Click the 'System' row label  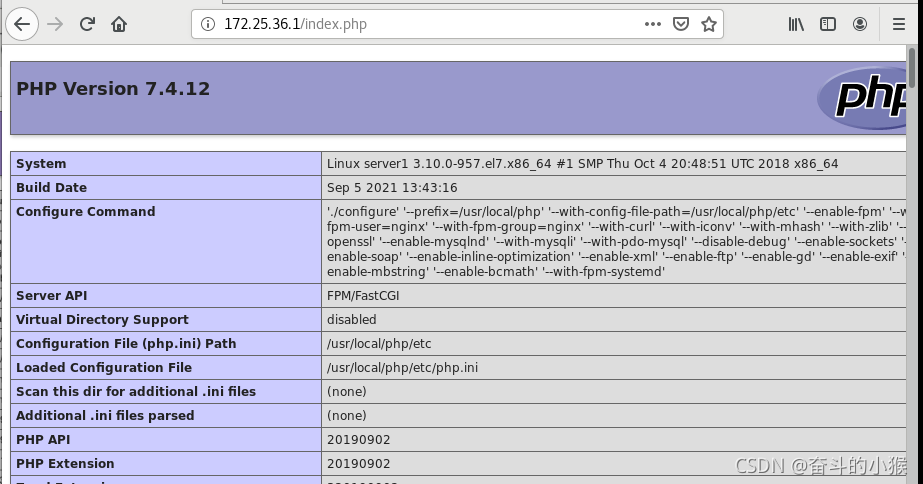point(41,164)
